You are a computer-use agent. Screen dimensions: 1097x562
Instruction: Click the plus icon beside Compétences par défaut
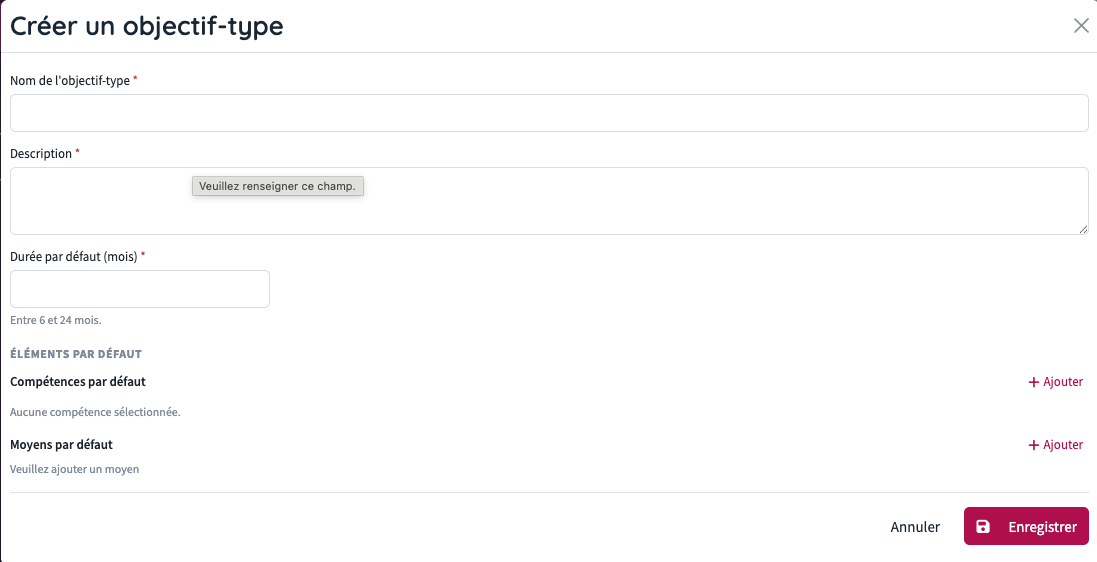tap(1033, 382)
